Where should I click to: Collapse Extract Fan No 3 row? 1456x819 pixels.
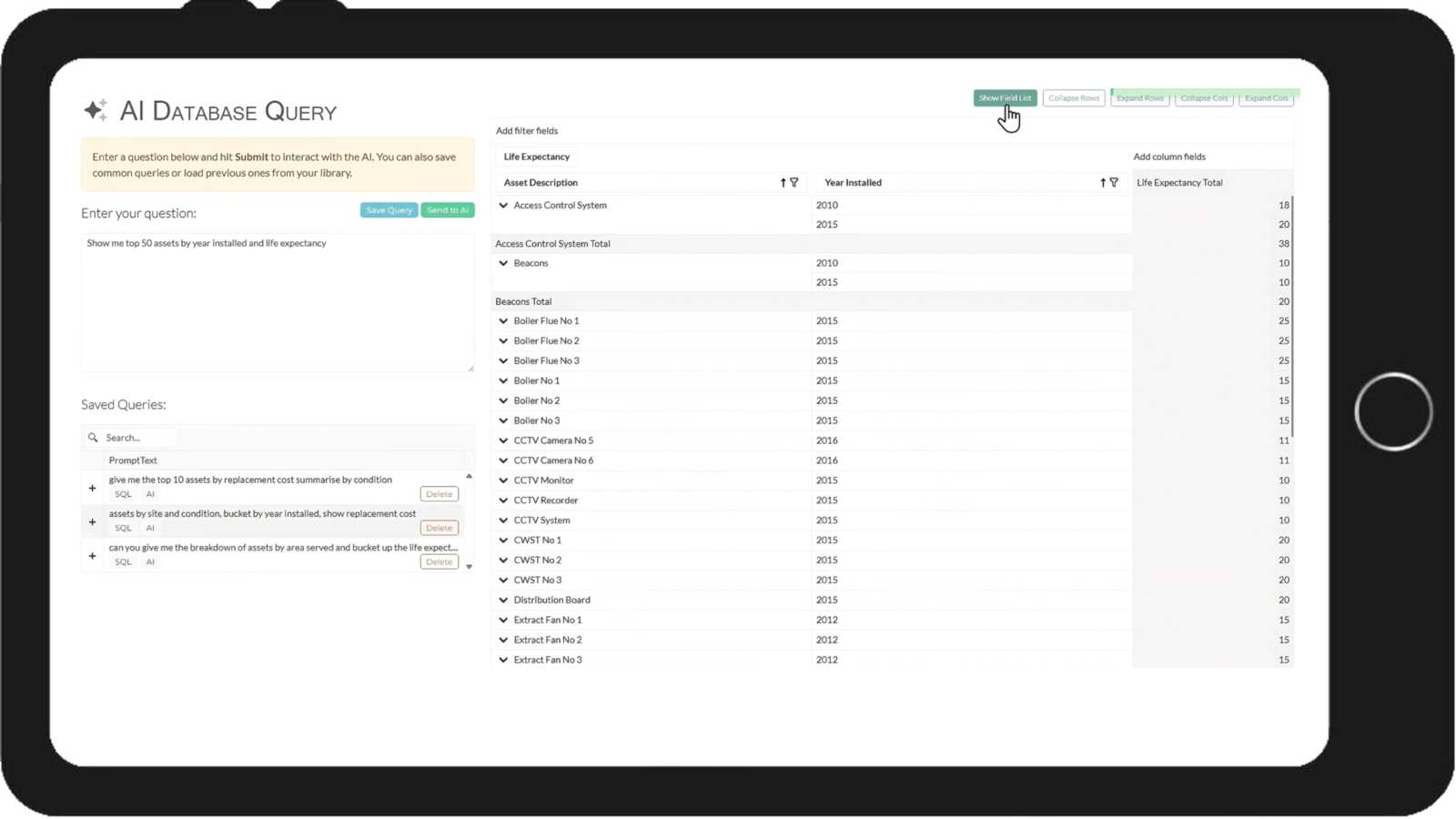tap(503, 660)
